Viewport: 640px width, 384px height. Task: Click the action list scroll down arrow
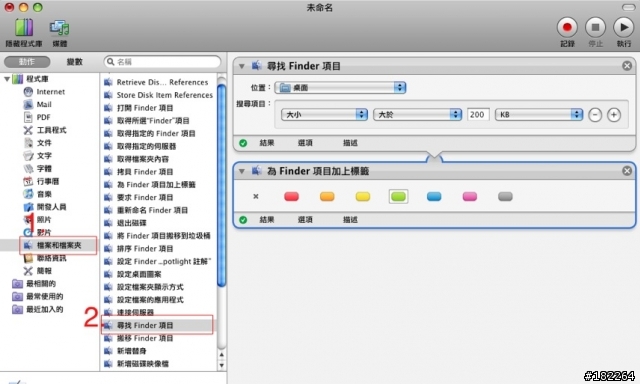222,365
